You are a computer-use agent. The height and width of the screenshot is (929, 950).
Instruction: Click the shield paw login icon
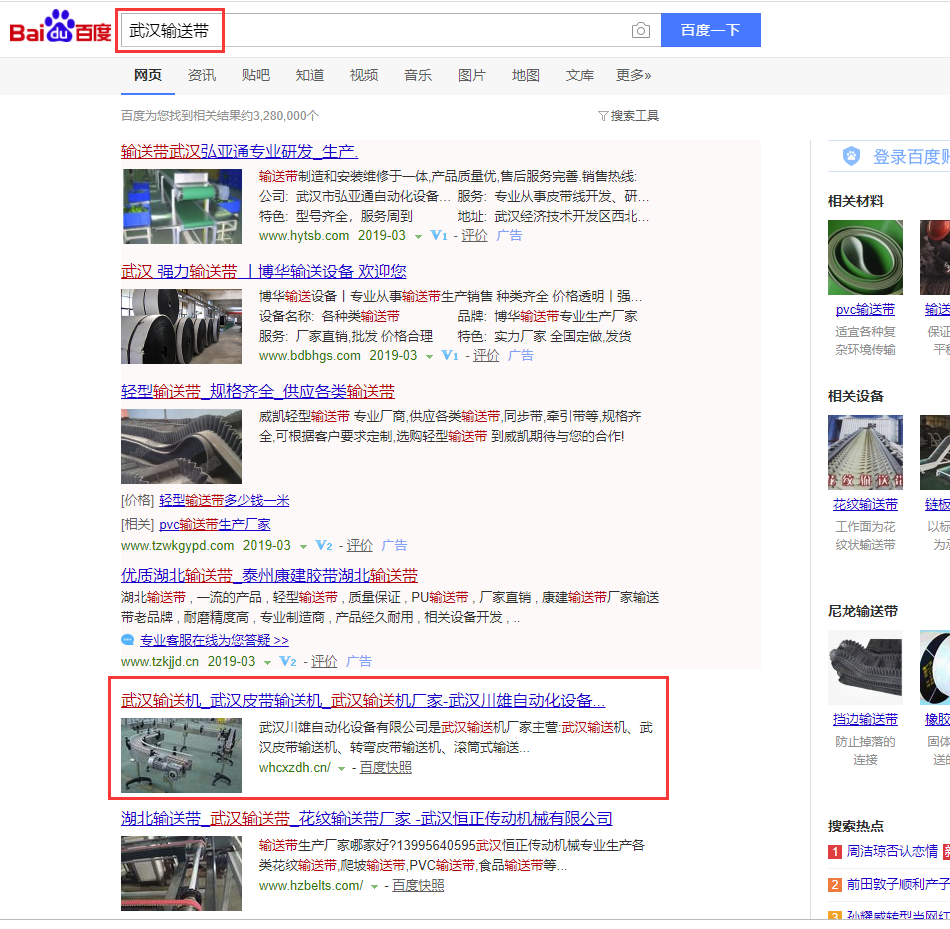[x=851, y=156]
